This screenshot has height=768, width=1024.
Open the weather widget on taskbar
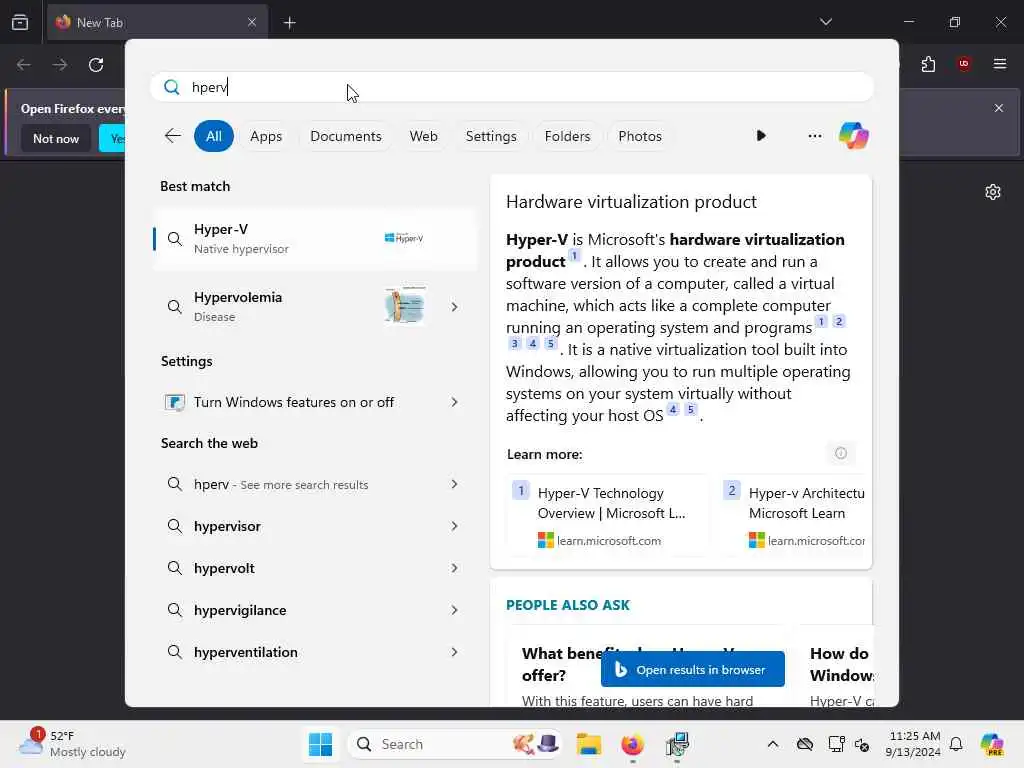72,744
